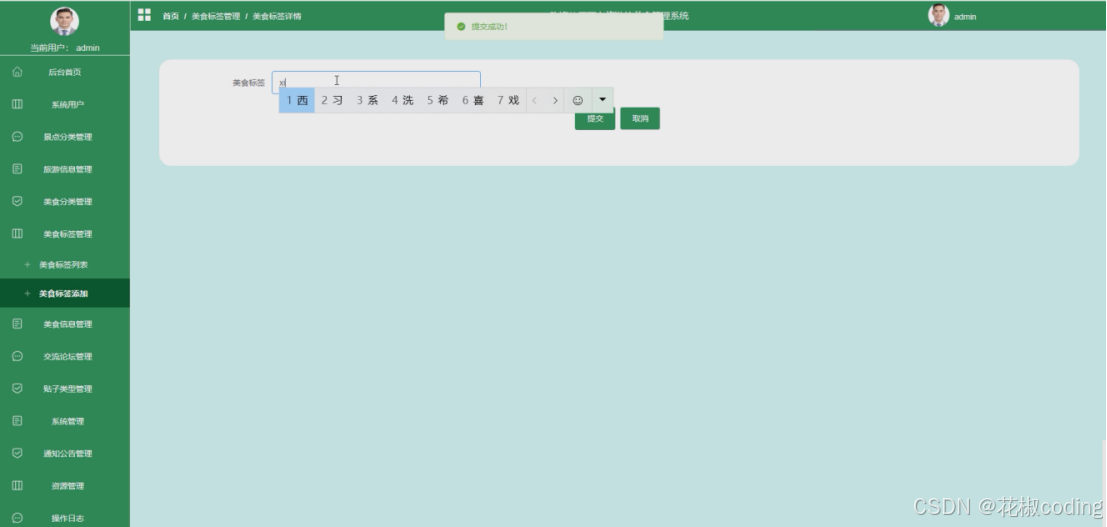Choose IME candidate 2 习
Image resolution: width=1107 pixels, height=527 pixels.
333,100
